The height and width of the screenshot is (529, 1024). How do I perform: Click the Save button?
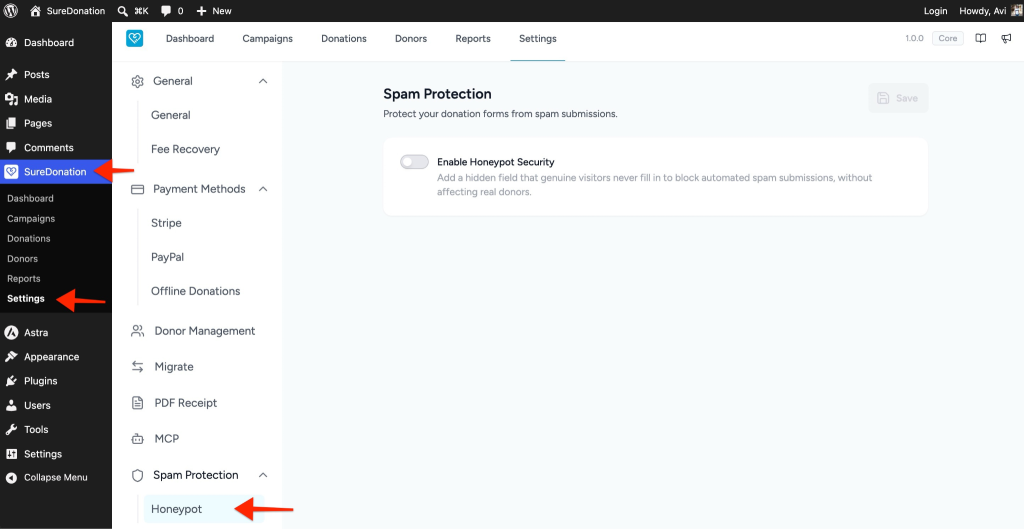click(898, 98)
